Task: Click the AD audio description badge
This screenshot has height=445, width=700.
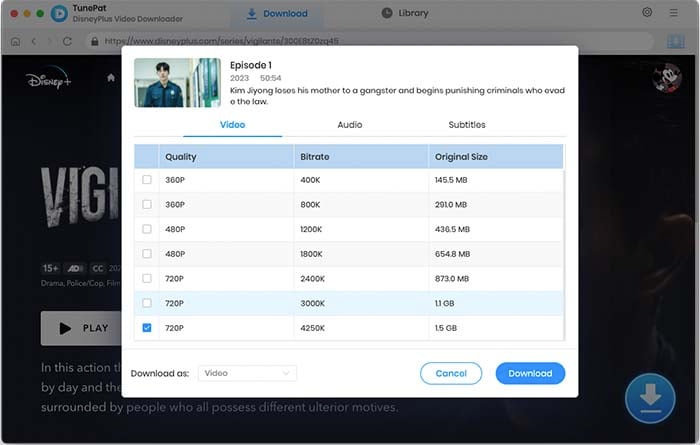Action: point(75,268)
